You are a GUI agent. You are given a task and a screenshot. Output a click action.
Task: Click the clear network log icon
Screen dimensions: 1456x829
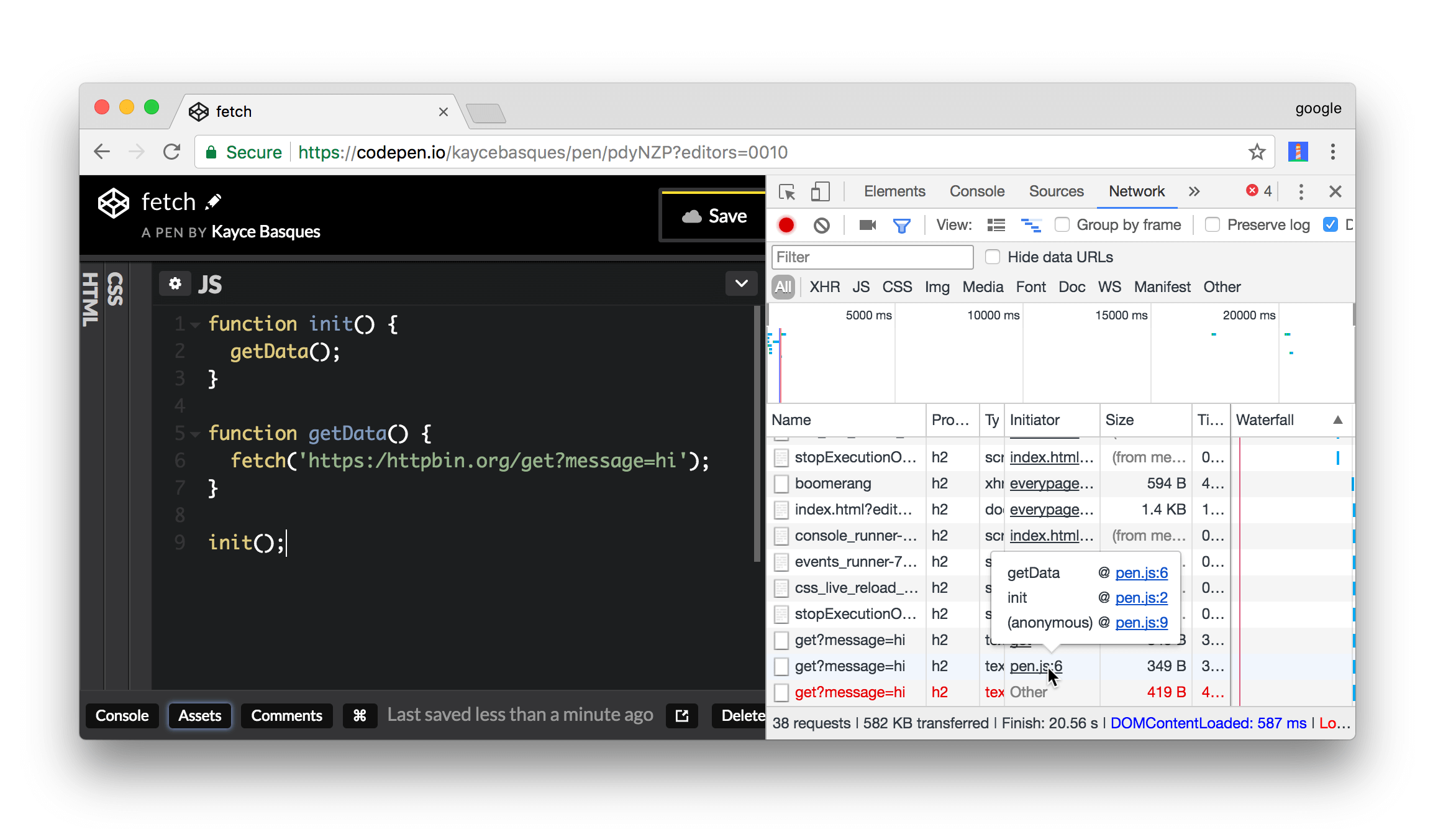pyautogui.click(x=821, y=225)
